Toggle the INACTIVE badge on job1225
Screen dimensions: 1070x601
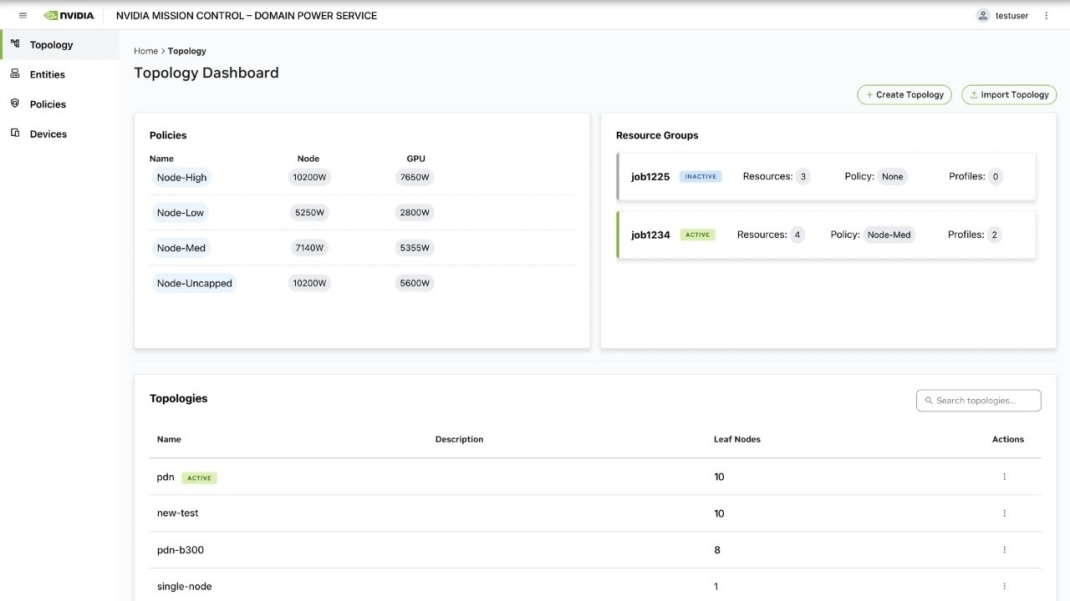click(701, 175)
